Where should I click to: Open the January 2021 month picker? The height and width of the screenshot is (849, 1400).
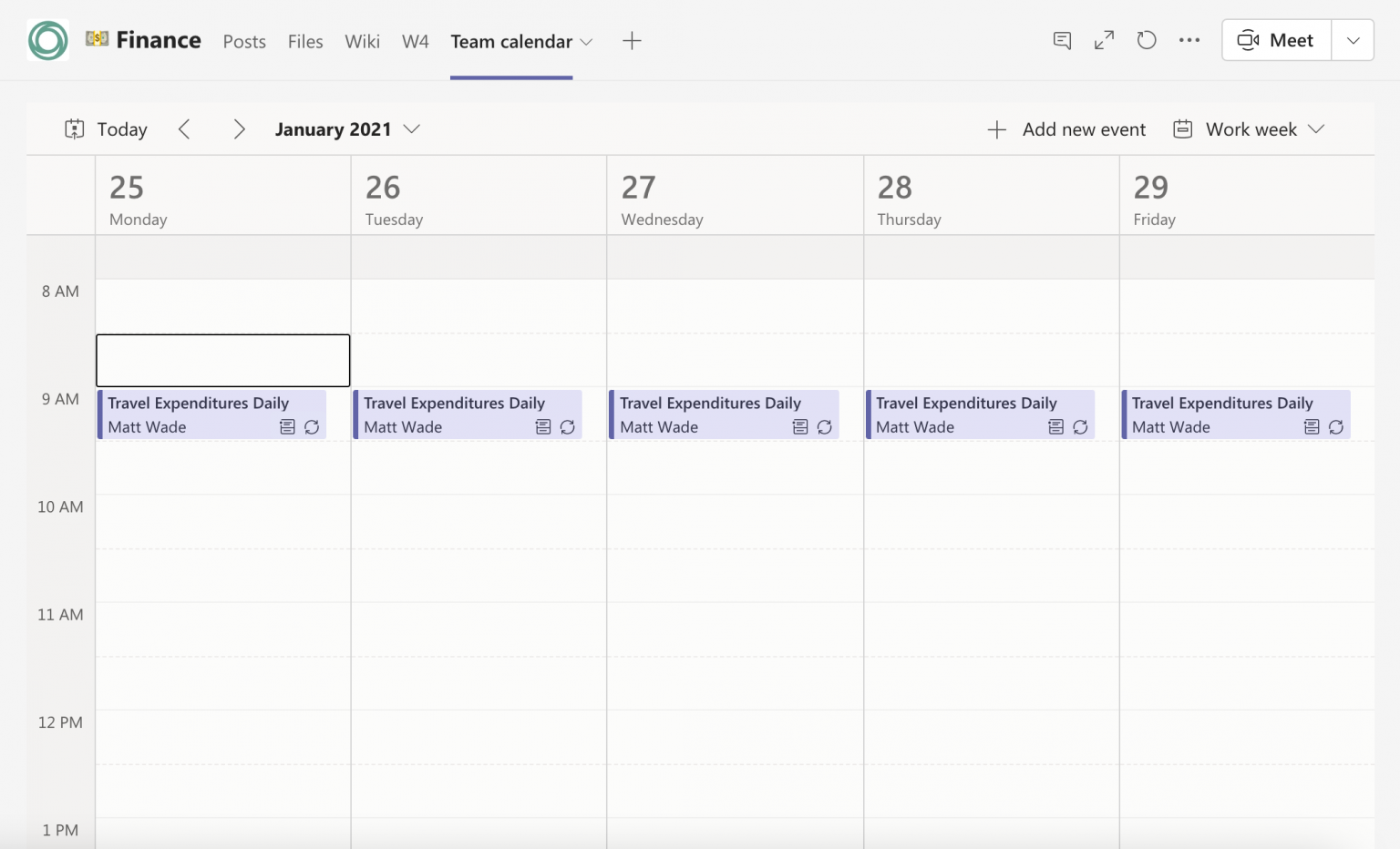pos(412,128)
